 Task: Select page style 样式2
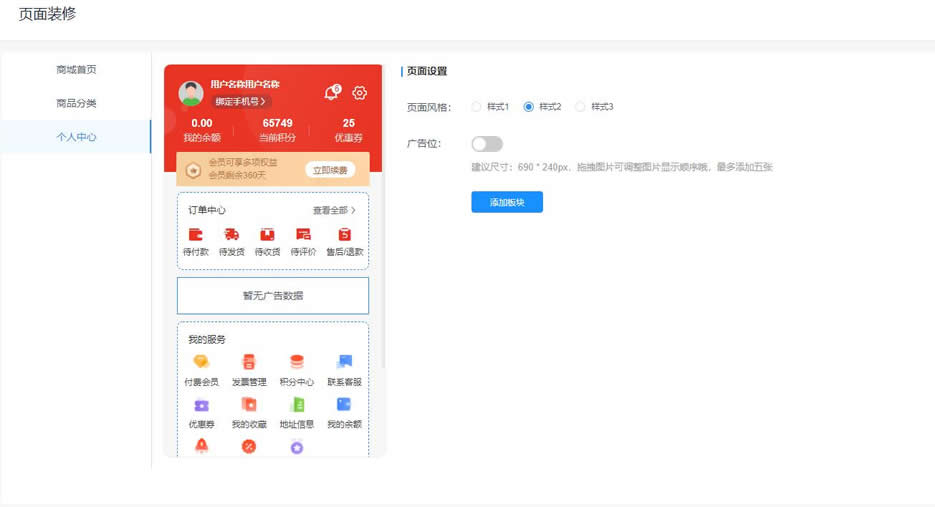point(528,107)
